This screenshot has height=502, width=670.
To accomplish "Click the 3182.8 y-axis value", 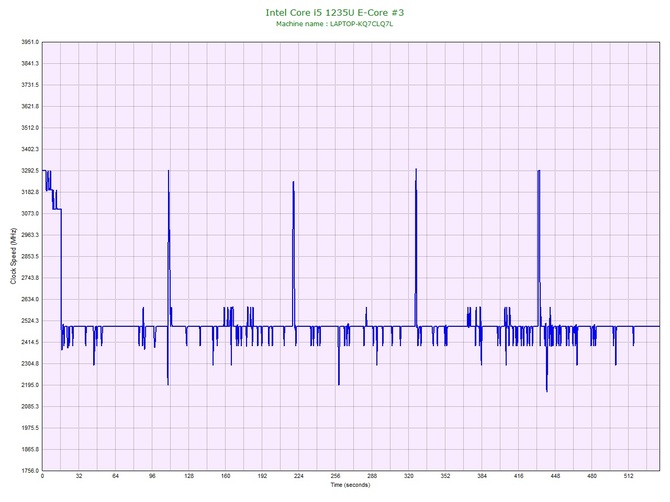I will 30,192.
